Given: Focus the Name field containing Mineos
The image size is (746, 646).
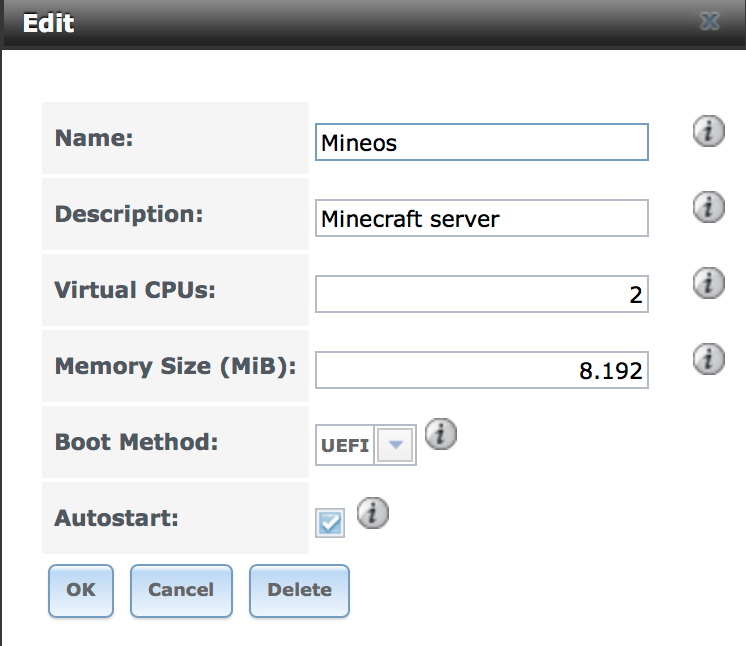Looking at the screenshot, I should point(481,142).
